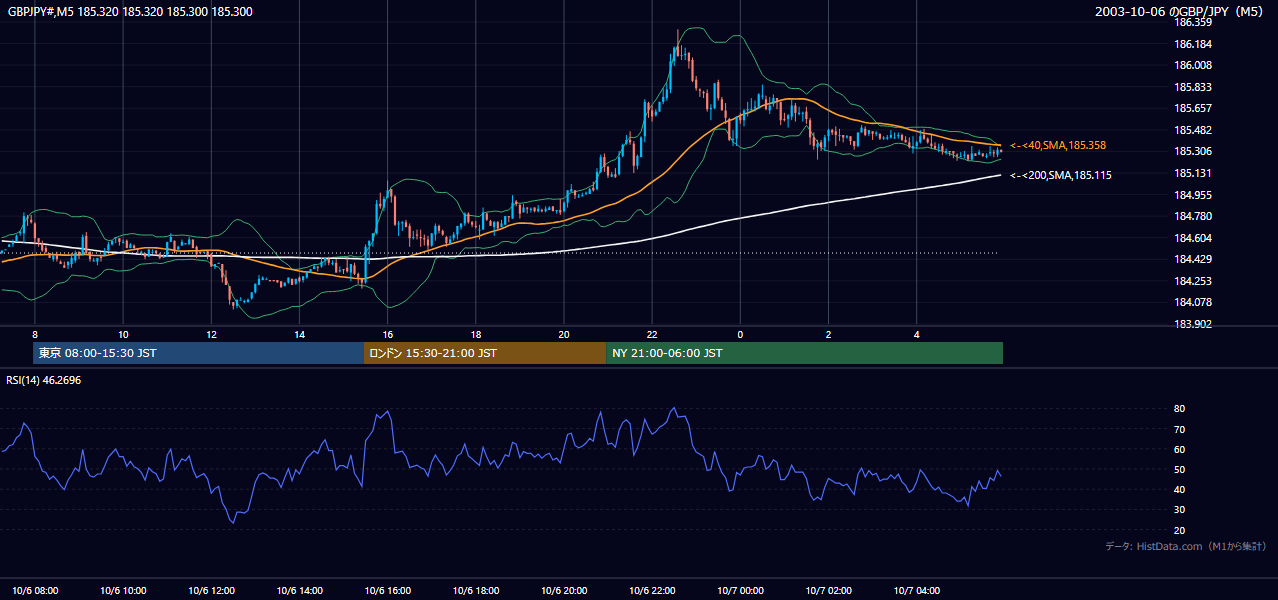Click the 185.833 price axis value
The width and height of the screenshot is (1278, 600).
point(1193,87)
